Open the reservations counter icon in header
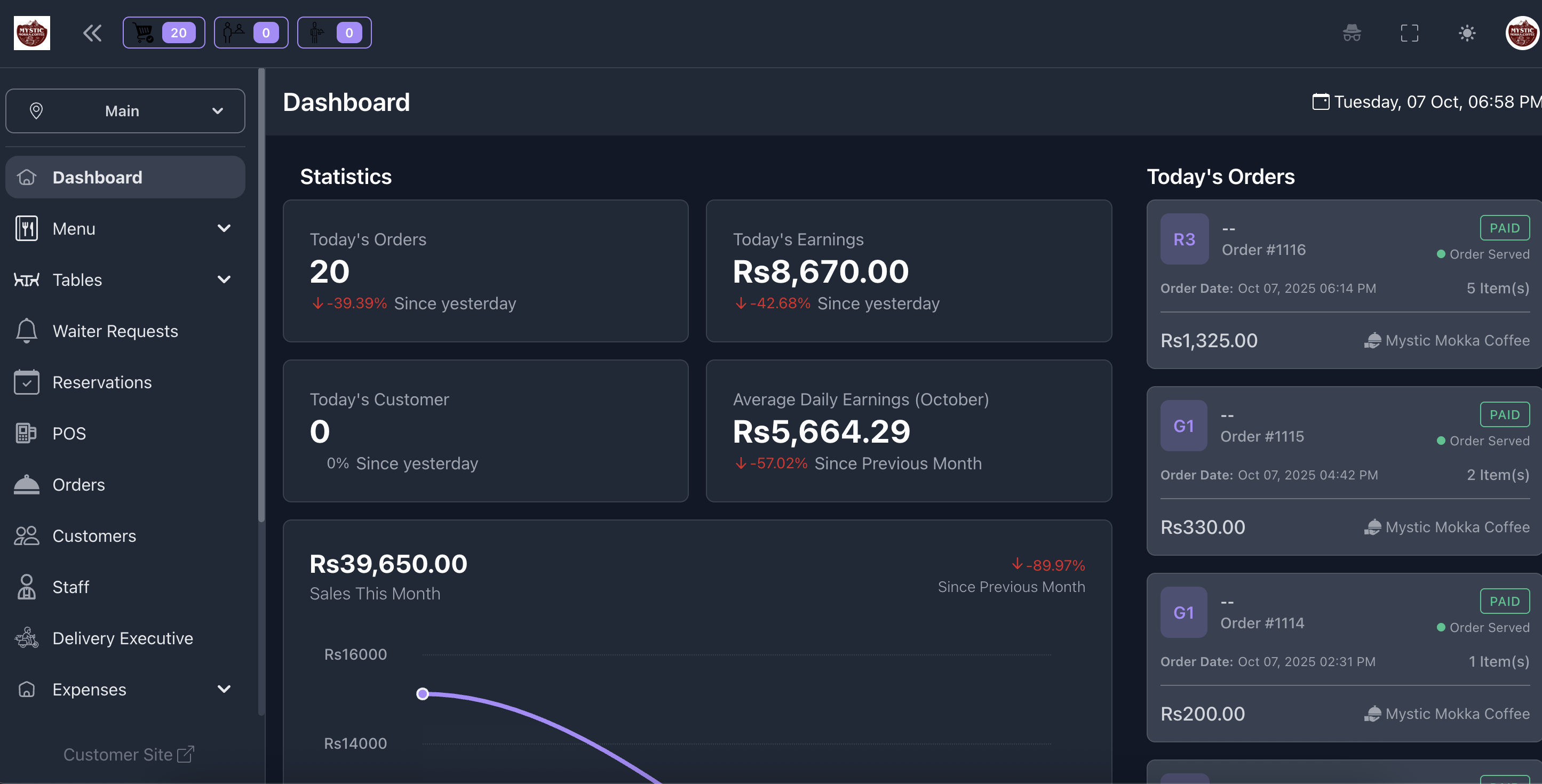 coord(251,33)
